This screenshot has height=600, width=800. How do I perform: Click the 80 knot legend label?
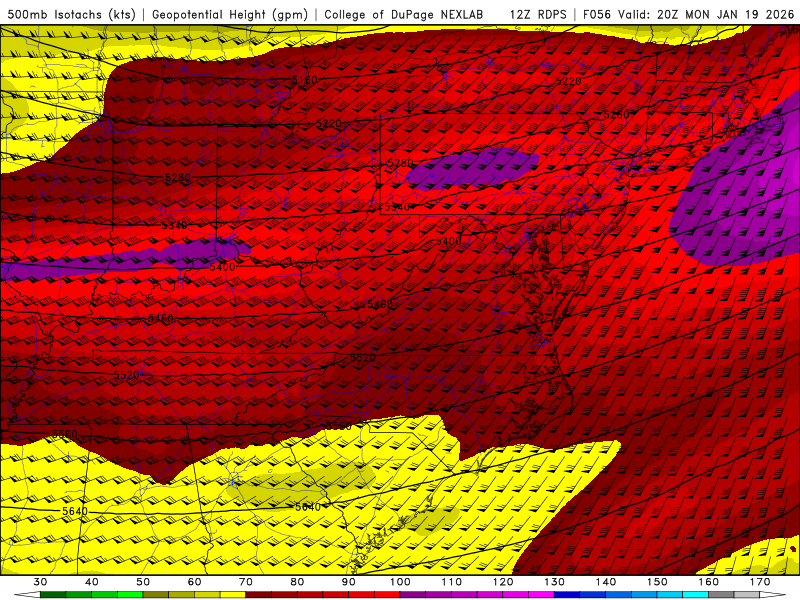click(x=297, y=582)
